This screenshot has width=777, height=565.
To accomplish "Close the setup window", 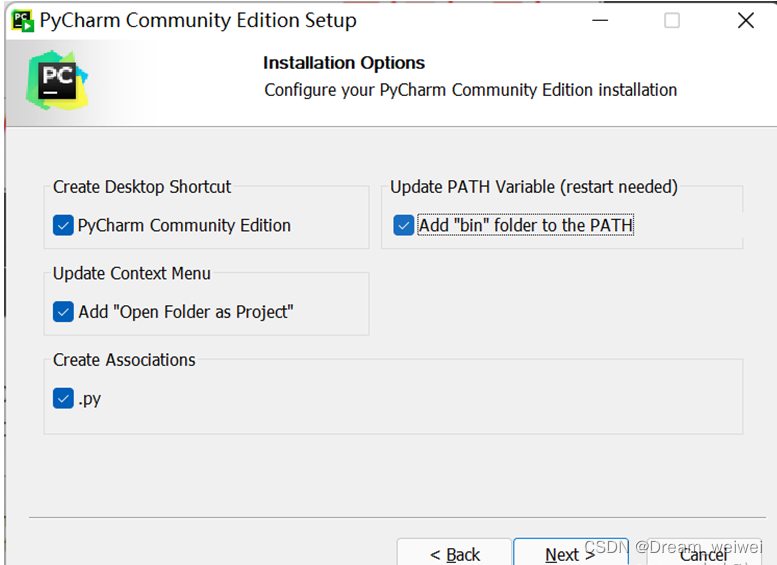I will point(745,21).
